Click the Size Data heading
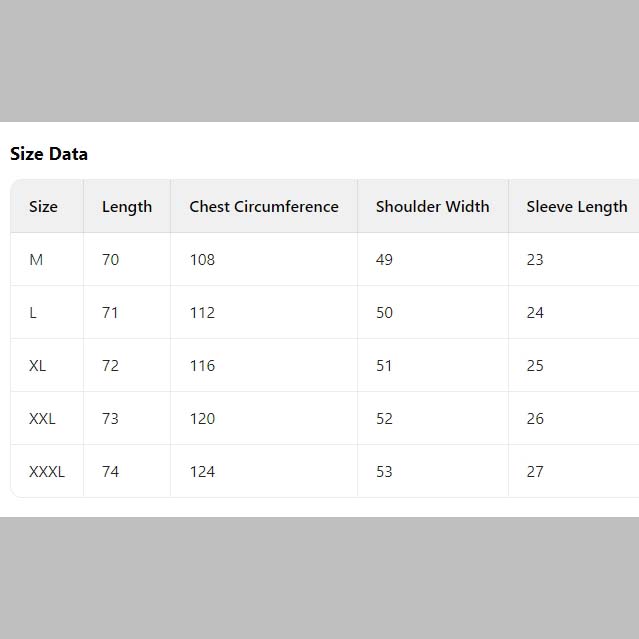The height and width of the screenshot is (639, 639). tap(49, 154)
